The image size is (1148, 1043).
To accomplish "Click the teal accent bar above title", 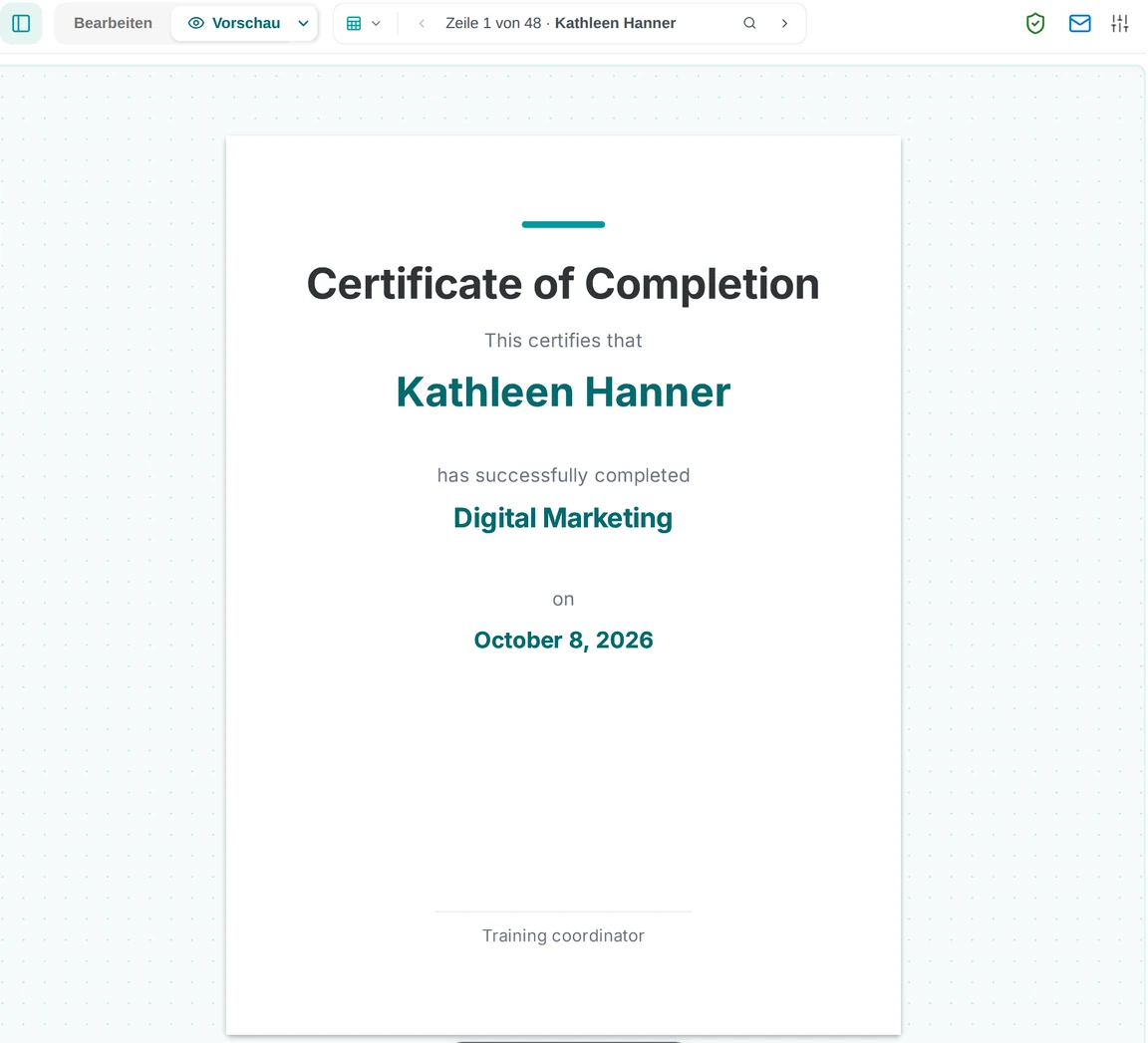I will pyautogui.click(x=563, y=225).
